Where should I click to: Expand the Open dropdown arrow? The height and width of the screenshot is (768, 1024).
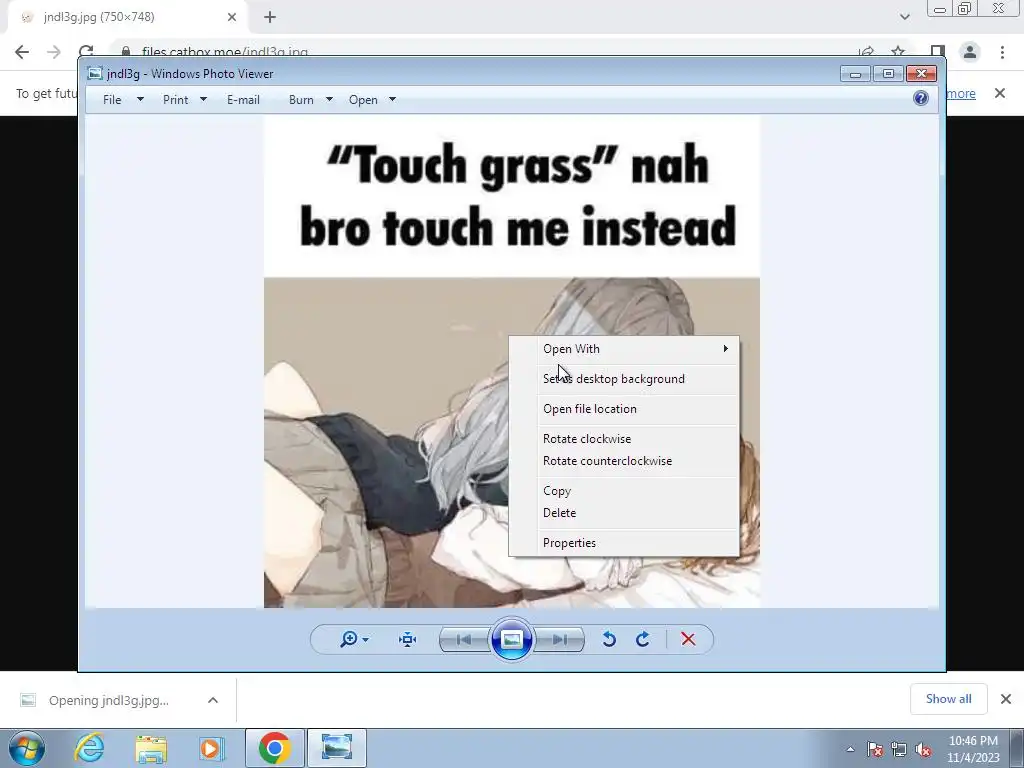coord(392,99)
